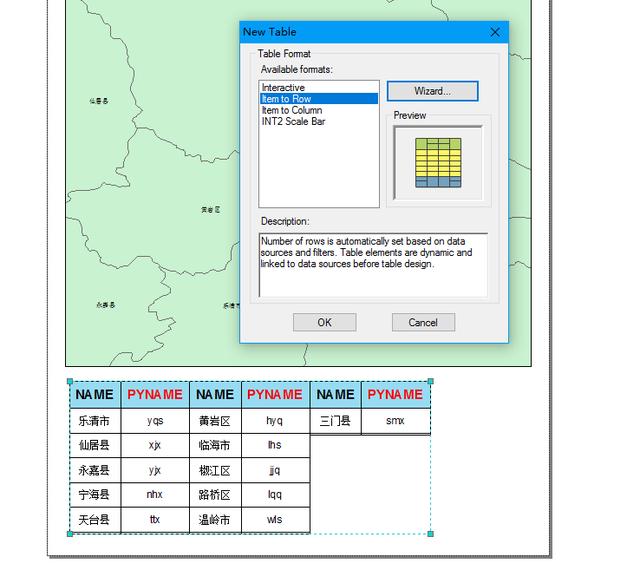Click the table cell smx
Screen dimensions: 640x570
coord(396,421)
